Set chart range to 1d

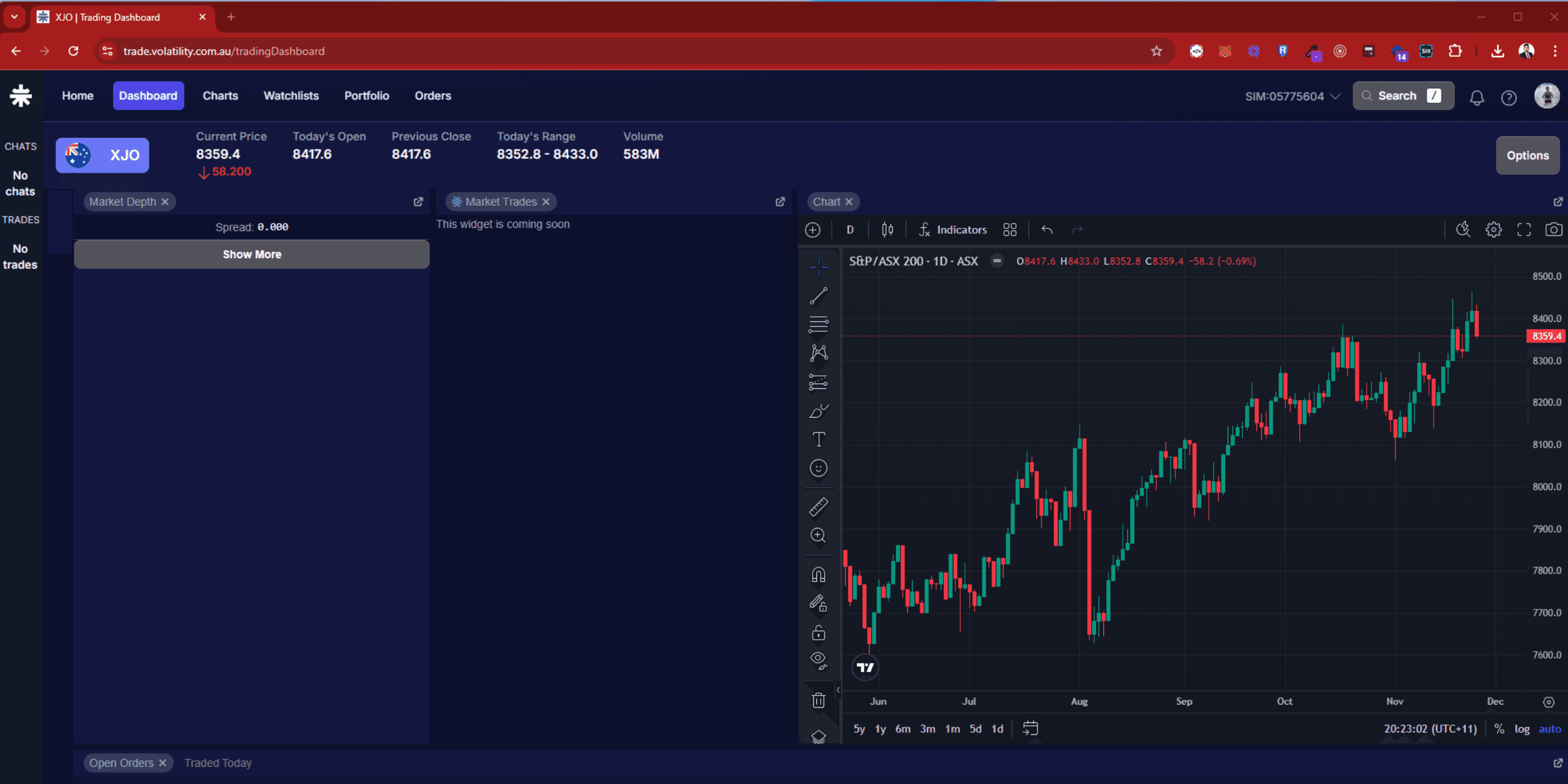coord(997,729)
